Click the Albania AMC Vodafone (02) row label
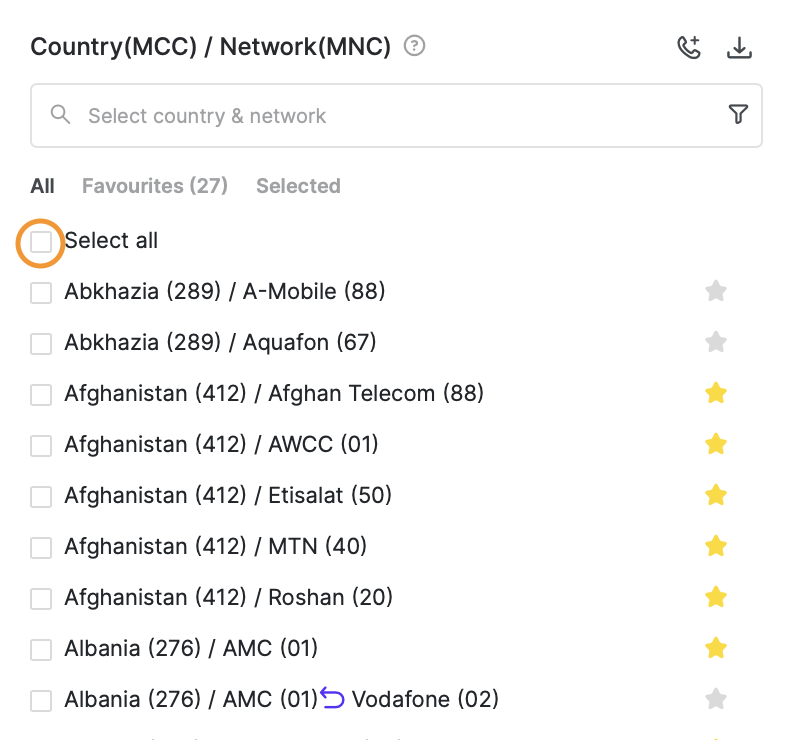The image size is (794, 754). (x=282, y=699)
